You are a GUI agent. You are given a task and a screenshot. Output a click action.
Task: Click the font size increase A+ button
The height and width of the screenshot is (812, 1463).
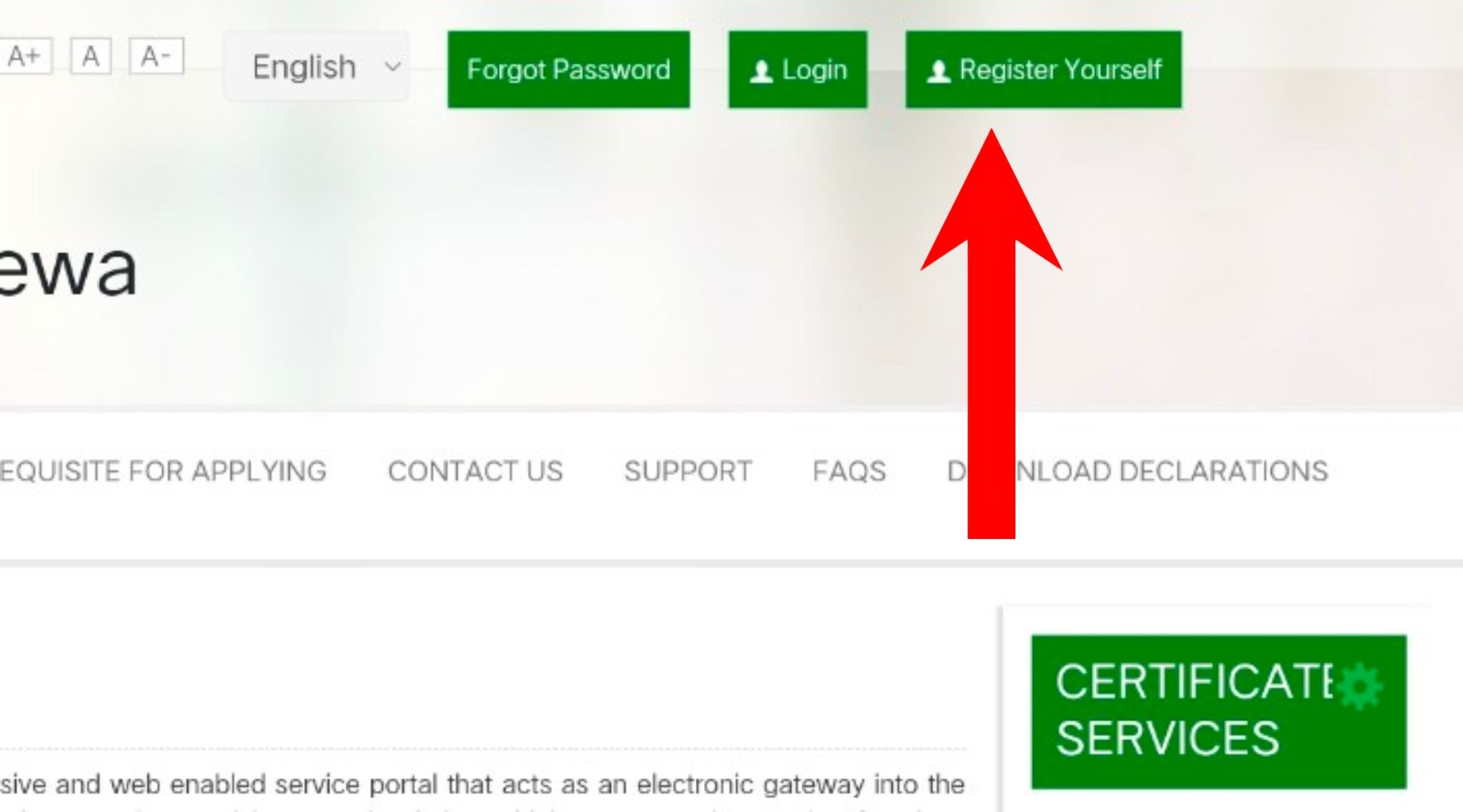point(26,54)
